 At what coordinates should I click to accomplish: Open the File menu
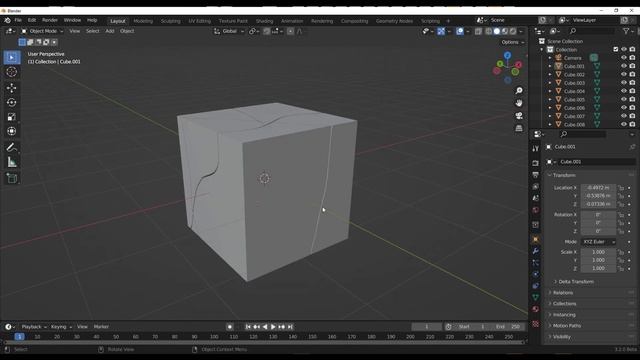tap(18, 20)
